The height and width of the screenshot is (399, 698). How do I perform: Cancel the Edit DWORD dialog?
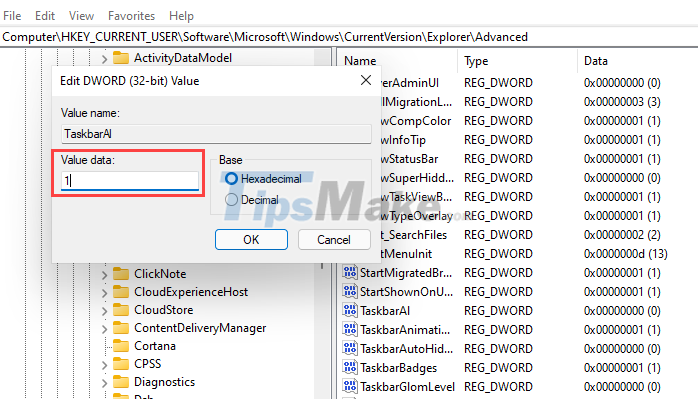point(334,240)
